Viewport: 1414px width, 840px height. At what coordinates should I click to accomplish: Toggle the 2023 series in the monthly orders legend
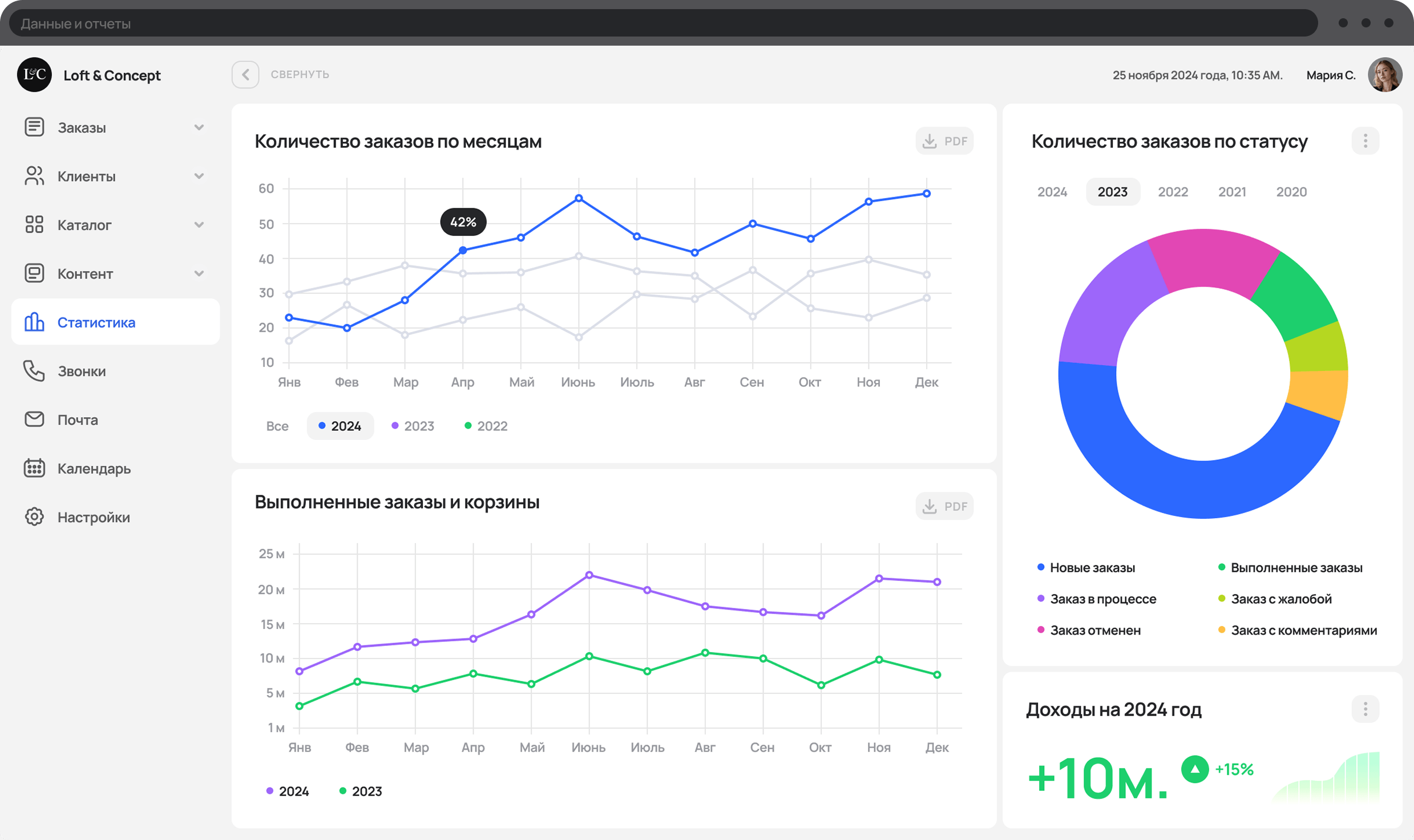click(x=413, y=426)
